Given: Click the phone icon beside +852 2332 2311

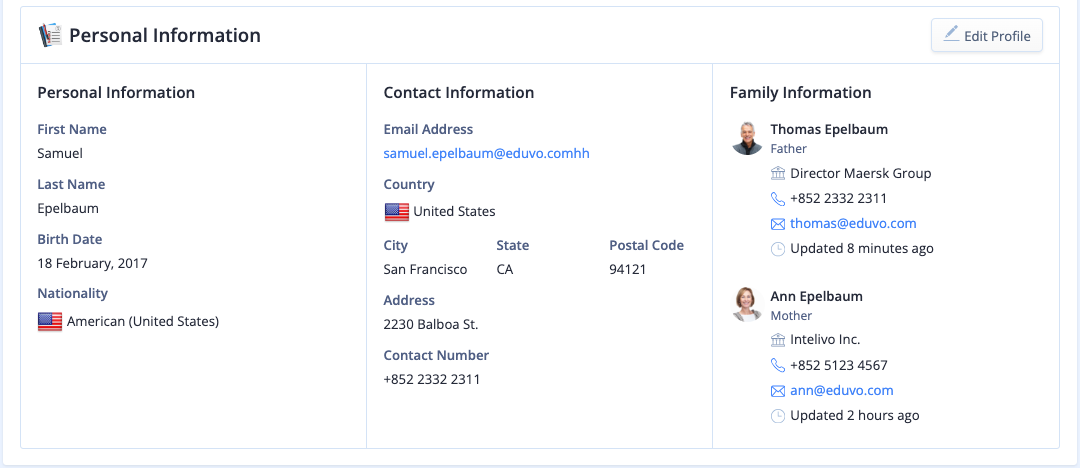Looking at the screenshot, I should pyautogui.click(x=778, y=199).
